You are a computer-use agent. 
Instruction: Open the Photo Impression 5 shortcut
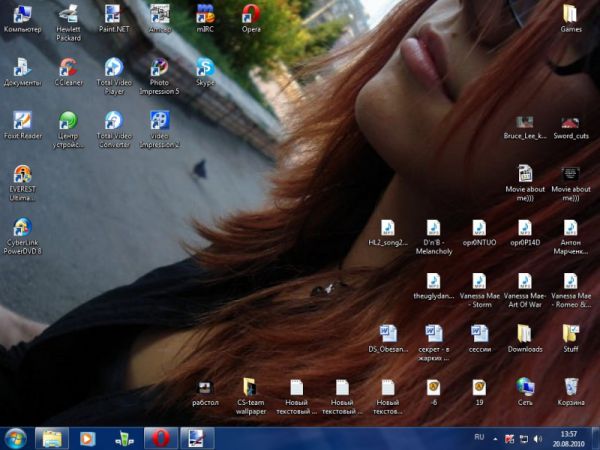[159, 68]
